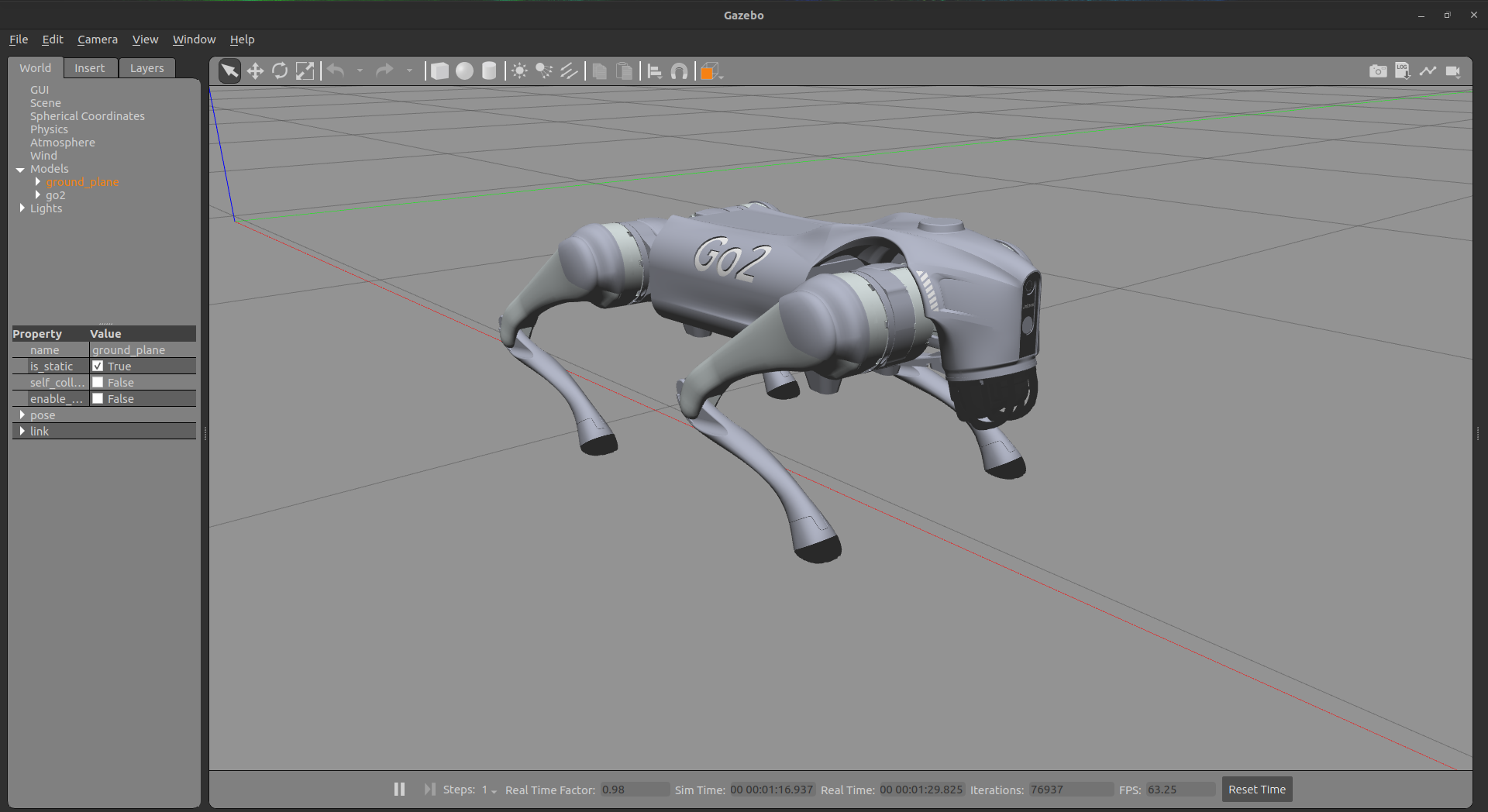Open the Help menu
Image resolution: width=1488 pixels, height=812 pixels.
click(242, 40)
